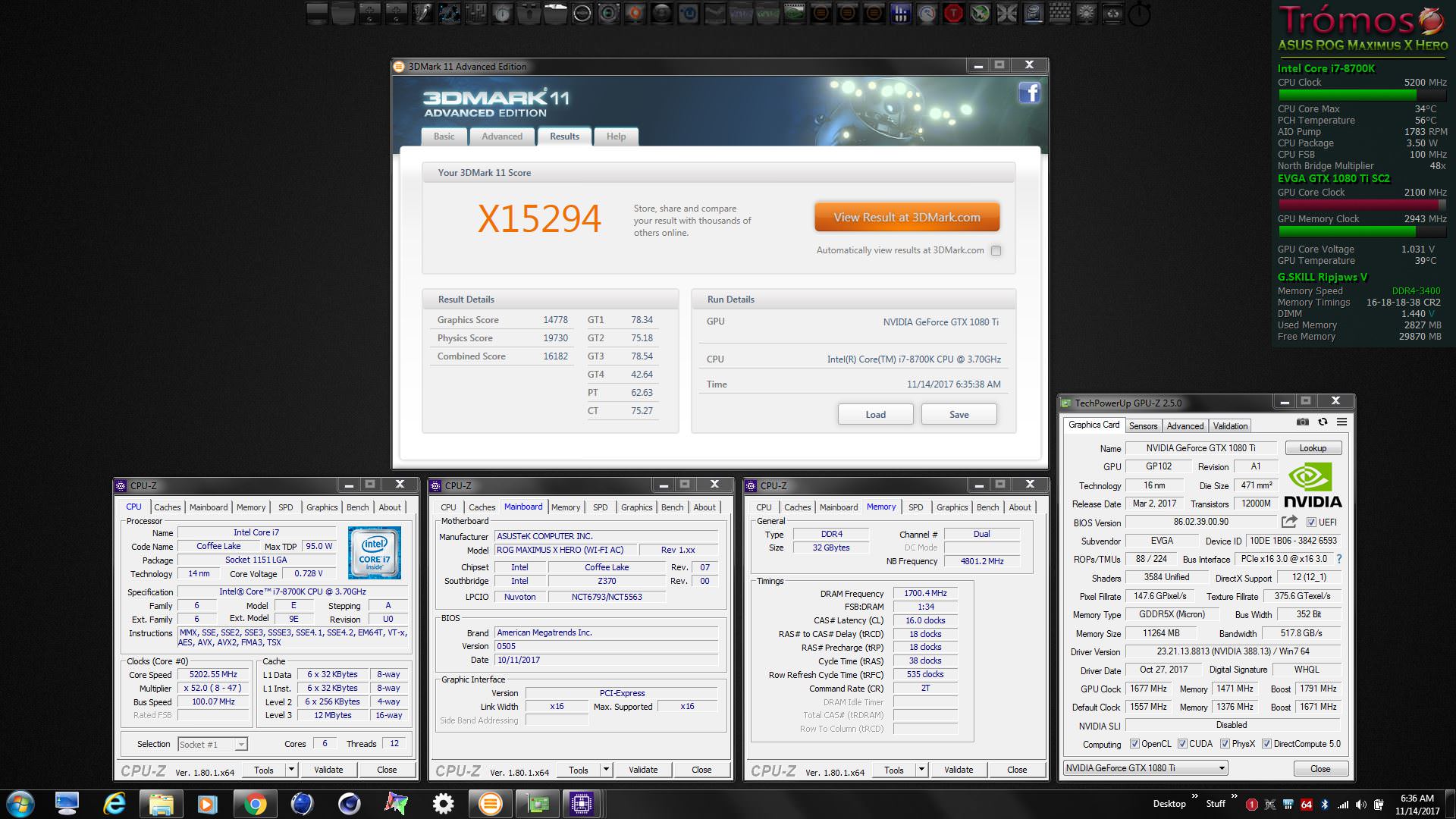
Task: Click the red 64 tray icon
Action: click(x=1306, y=805)
